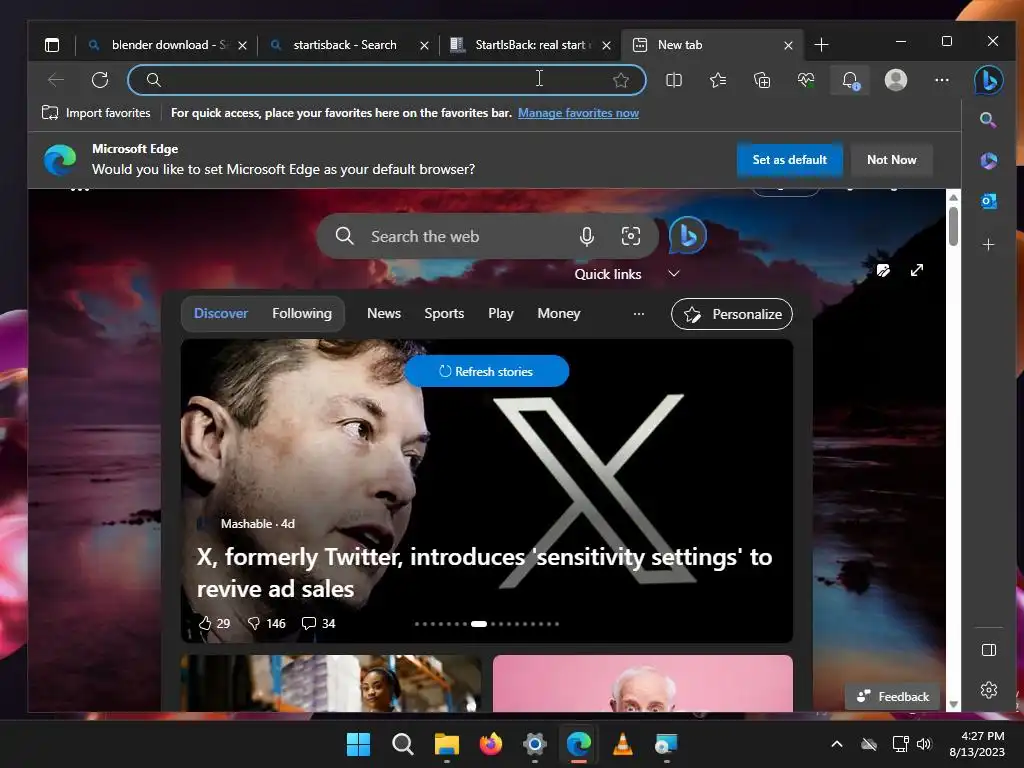Open File Explorer from taskbar
The width and height of the screenshot is (1024, 768).
(447, 744)
